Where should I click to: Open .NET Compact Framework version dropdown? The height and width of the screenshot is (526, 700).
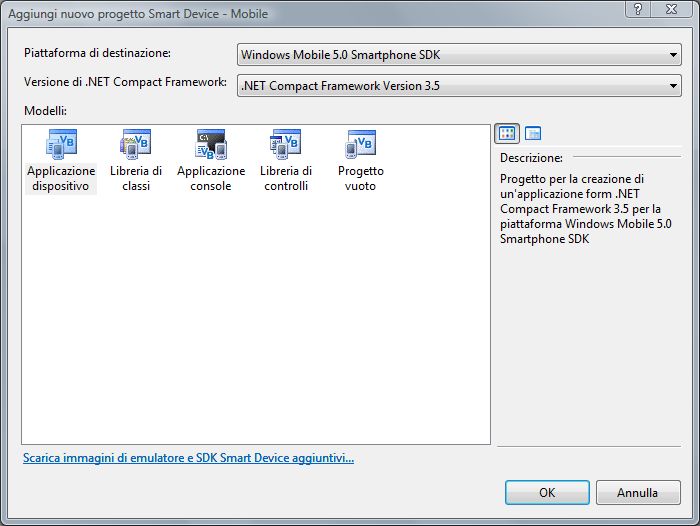point(459,86)
